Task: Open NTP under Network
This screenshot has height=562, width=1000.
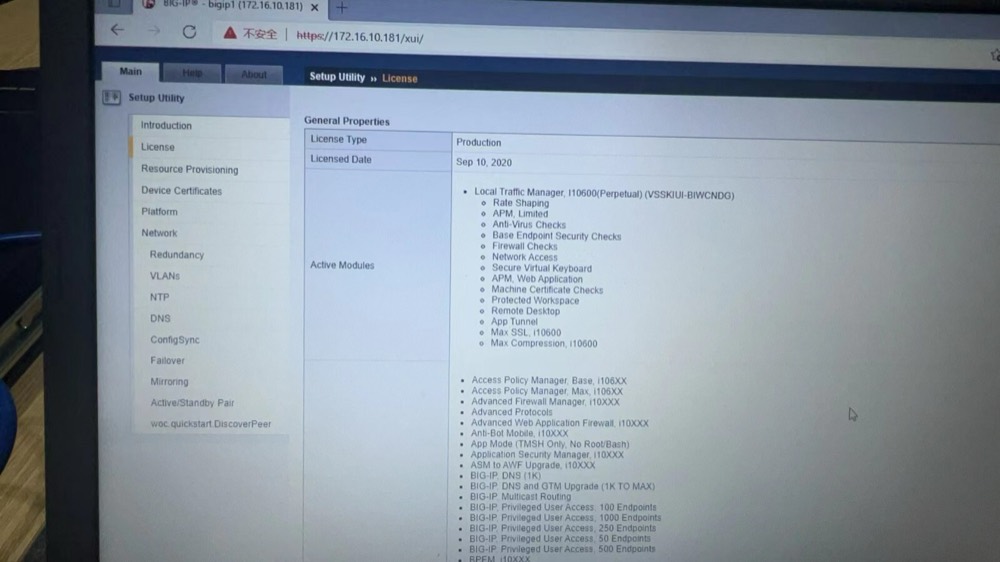Action: click(159, 297)
